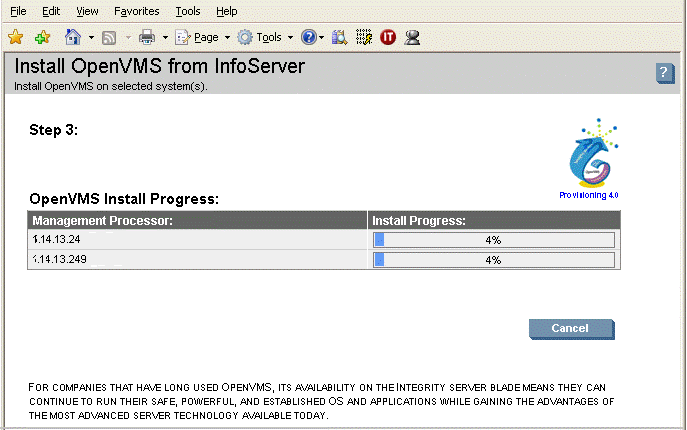Click the red IT toolbar icon

tap(388, 37)
